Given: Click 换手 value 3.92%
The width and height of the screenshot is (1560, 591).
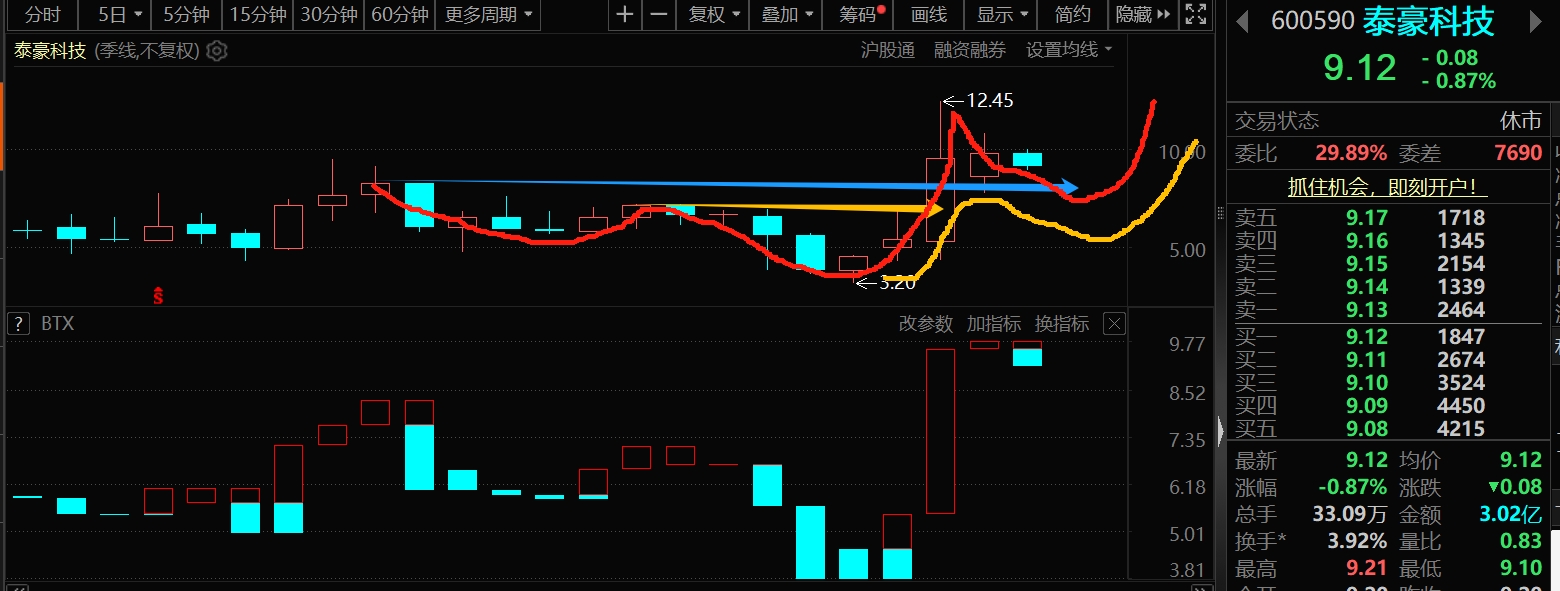Looking at the screenshot, I should click(x=1357, y=542).
